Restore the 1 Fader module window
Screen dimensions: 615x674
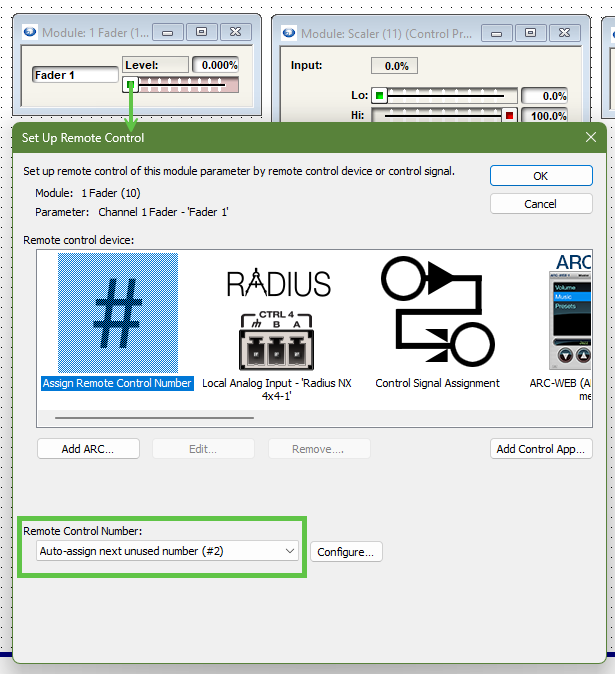click(x=201, y=32)
